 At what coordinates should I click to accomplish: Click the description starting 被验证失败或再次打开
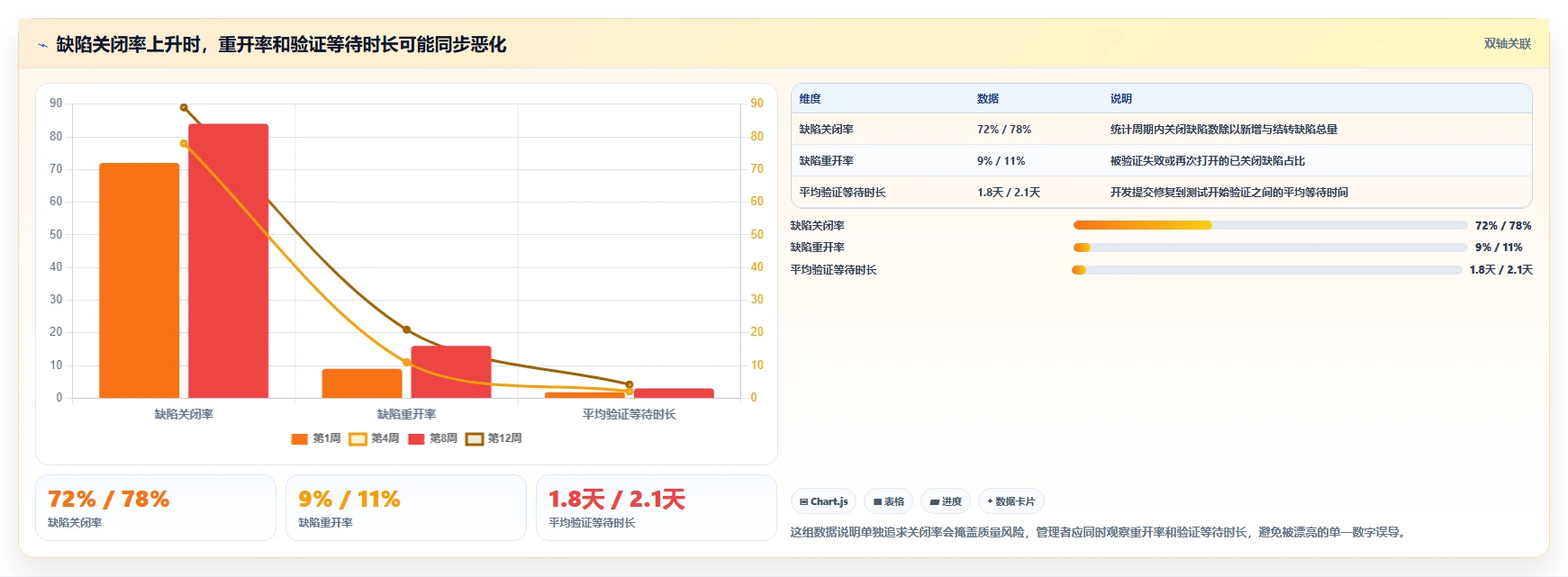pyautogui.click(x=1208, y=161)
